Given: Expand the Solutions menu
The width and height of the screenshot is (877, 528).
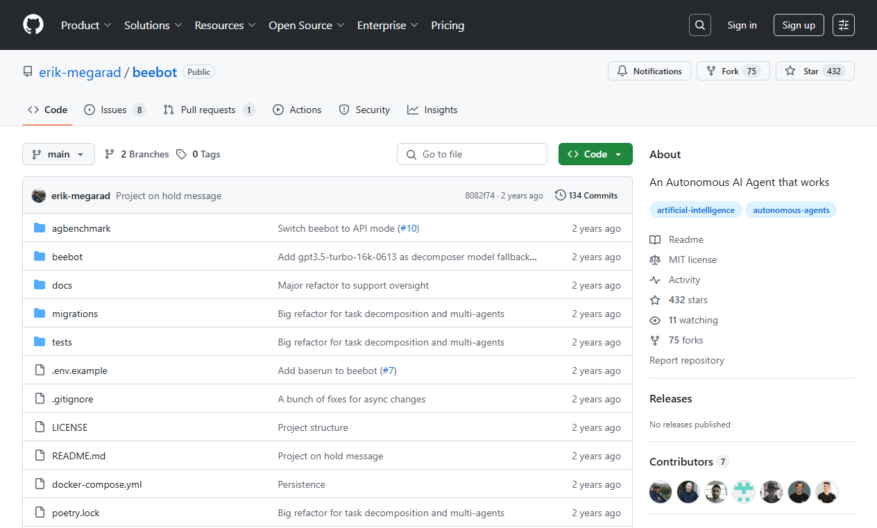Looking at the screenshot, I should pyautogui.click(x=153, y=25).
